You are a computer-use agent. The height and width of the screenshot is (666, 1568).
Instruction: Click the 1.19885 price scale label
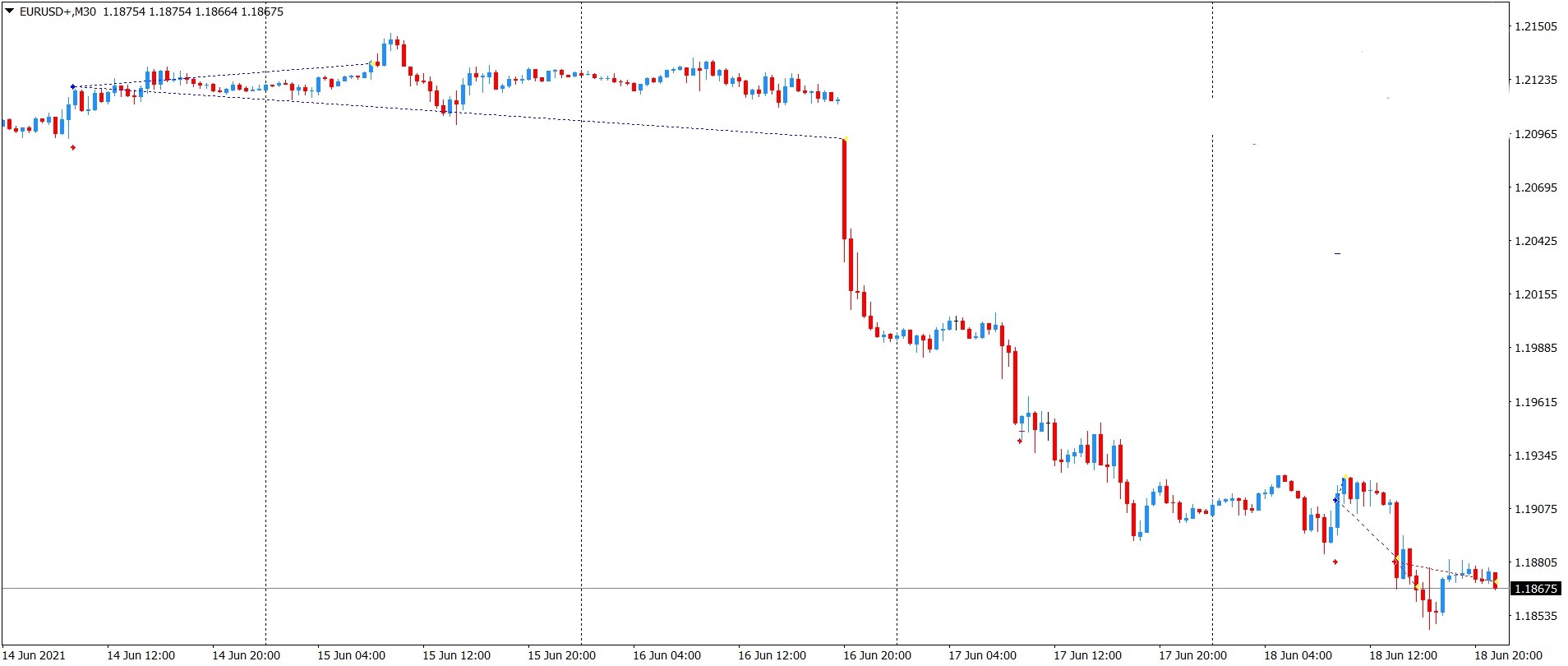(1535, 348)
